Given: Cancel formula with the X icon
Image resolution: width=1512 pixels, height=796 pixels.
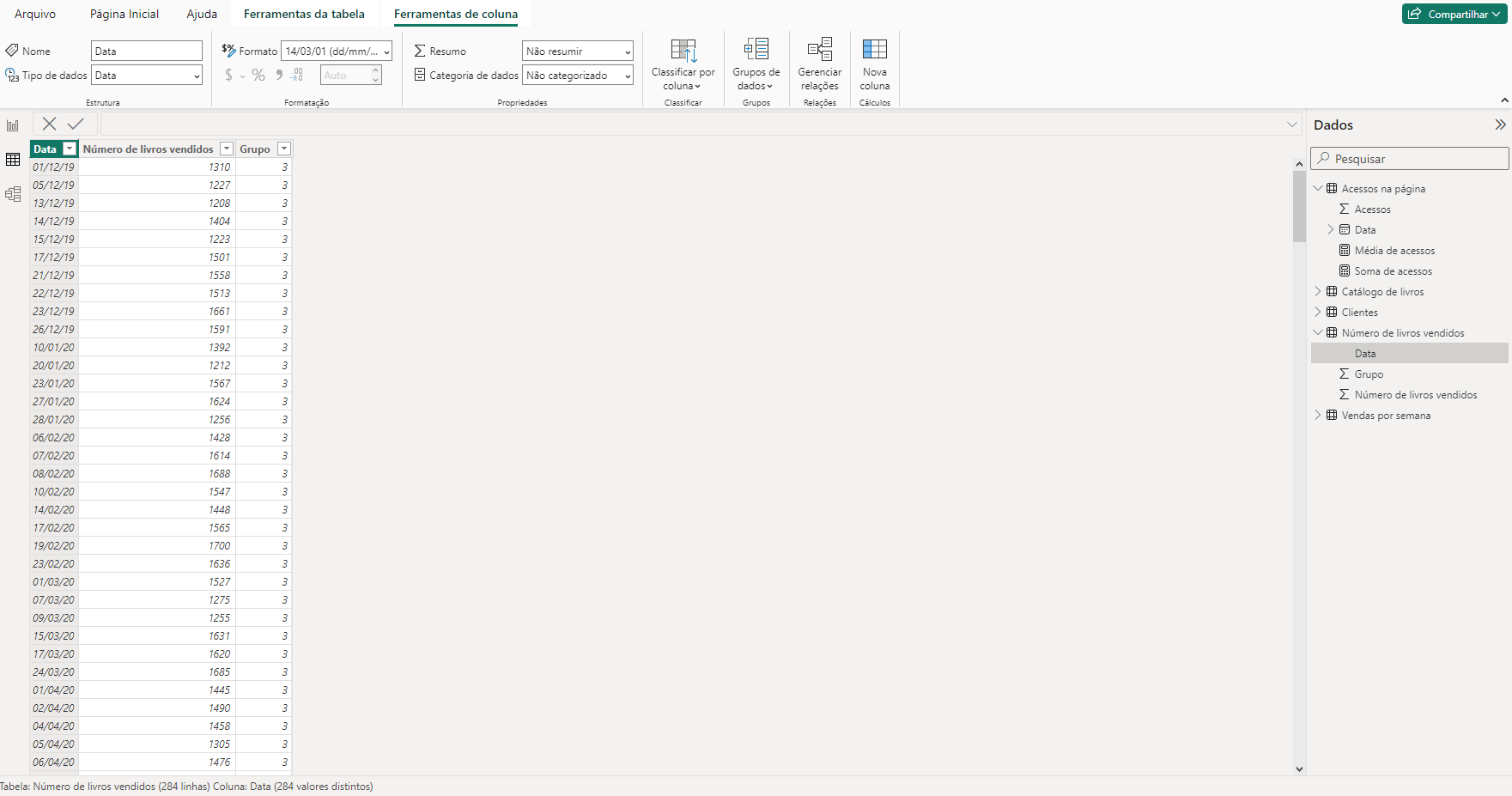Looking at the screenshot, I should [50, 124].
